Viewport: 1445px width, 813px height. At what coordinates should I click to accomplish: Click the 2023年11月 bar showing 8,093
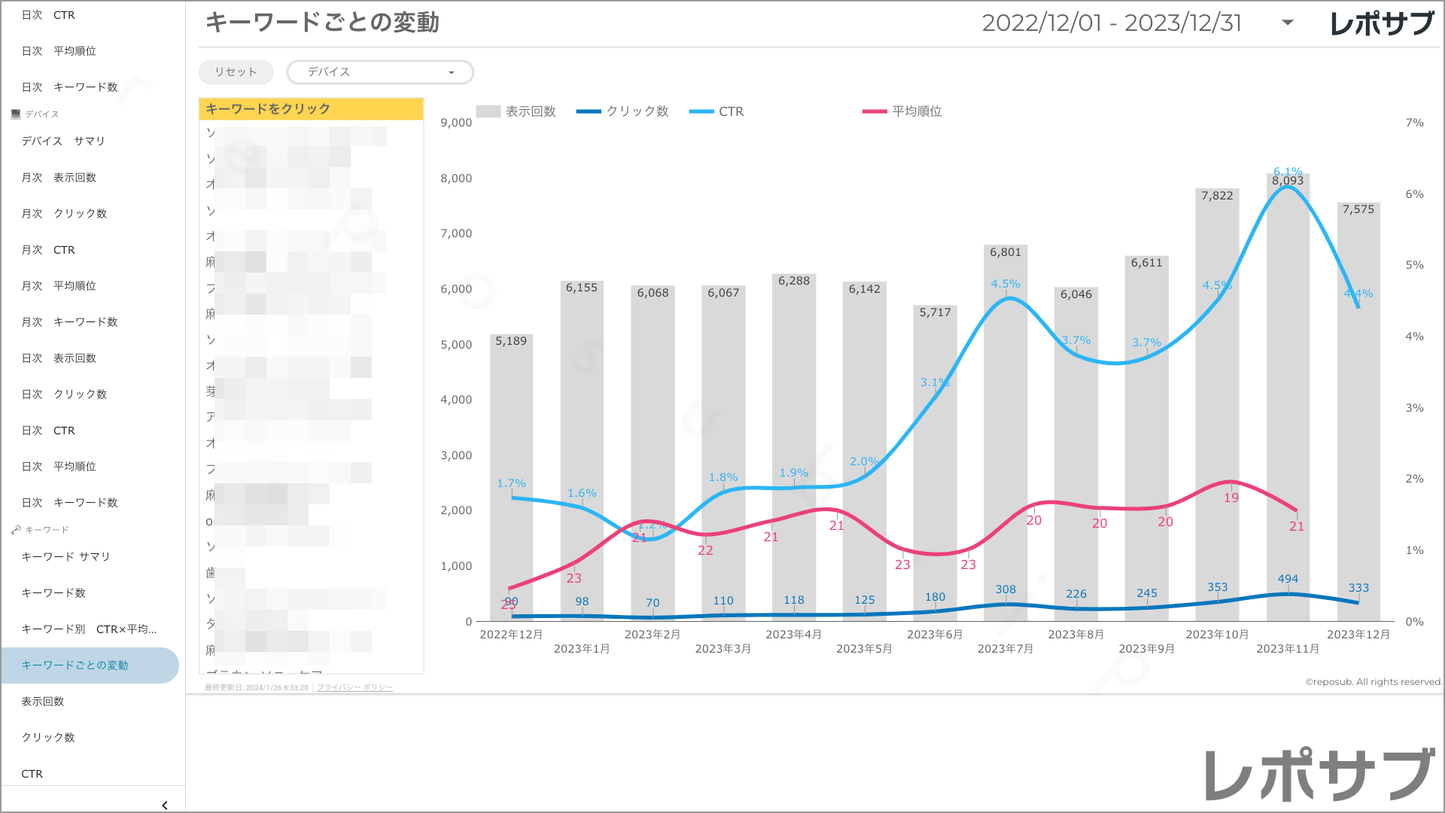(1287, 400)
